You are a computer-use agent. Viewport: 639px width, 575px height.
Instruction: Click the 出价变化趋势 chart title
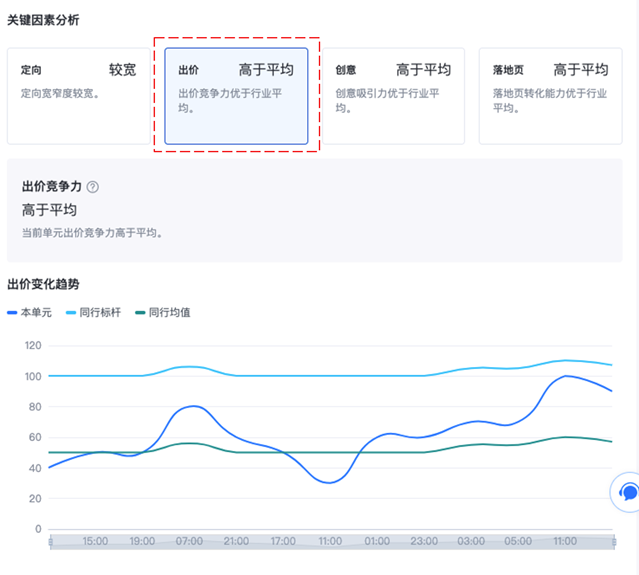tap(43, 284)
